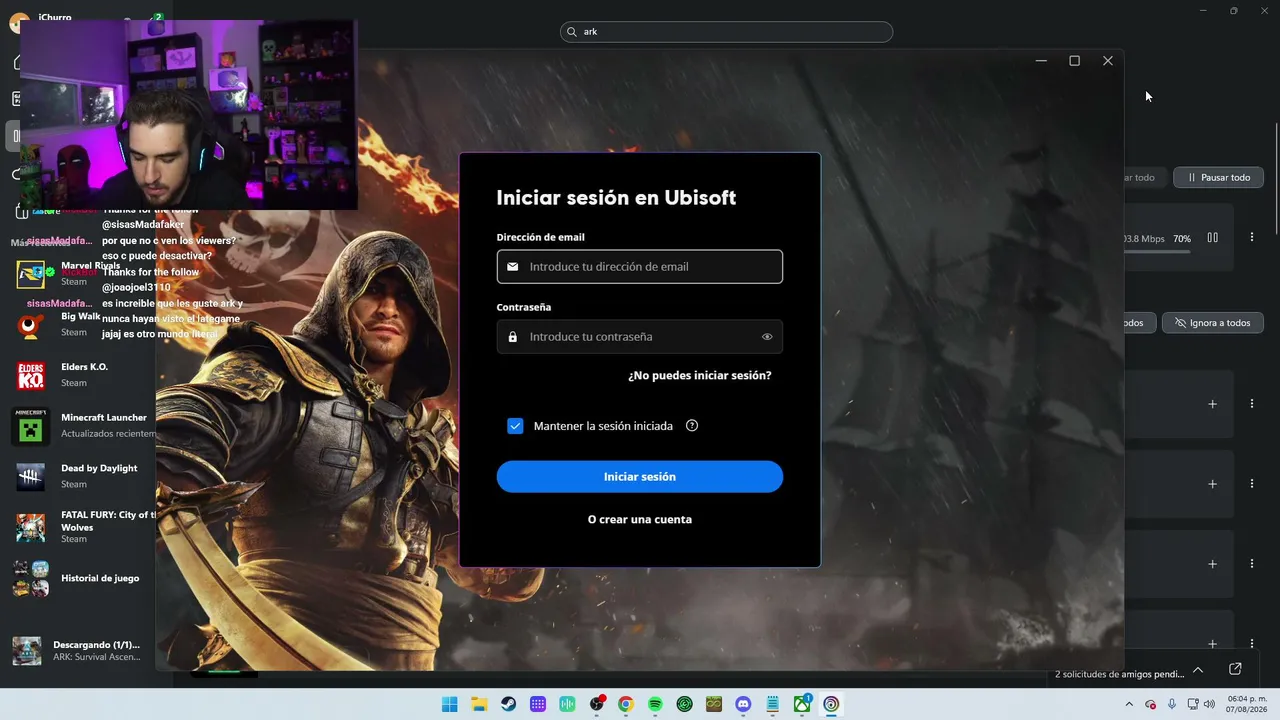
Task: Open the teal sound wave app in taskbar
Action: (568, 704)
